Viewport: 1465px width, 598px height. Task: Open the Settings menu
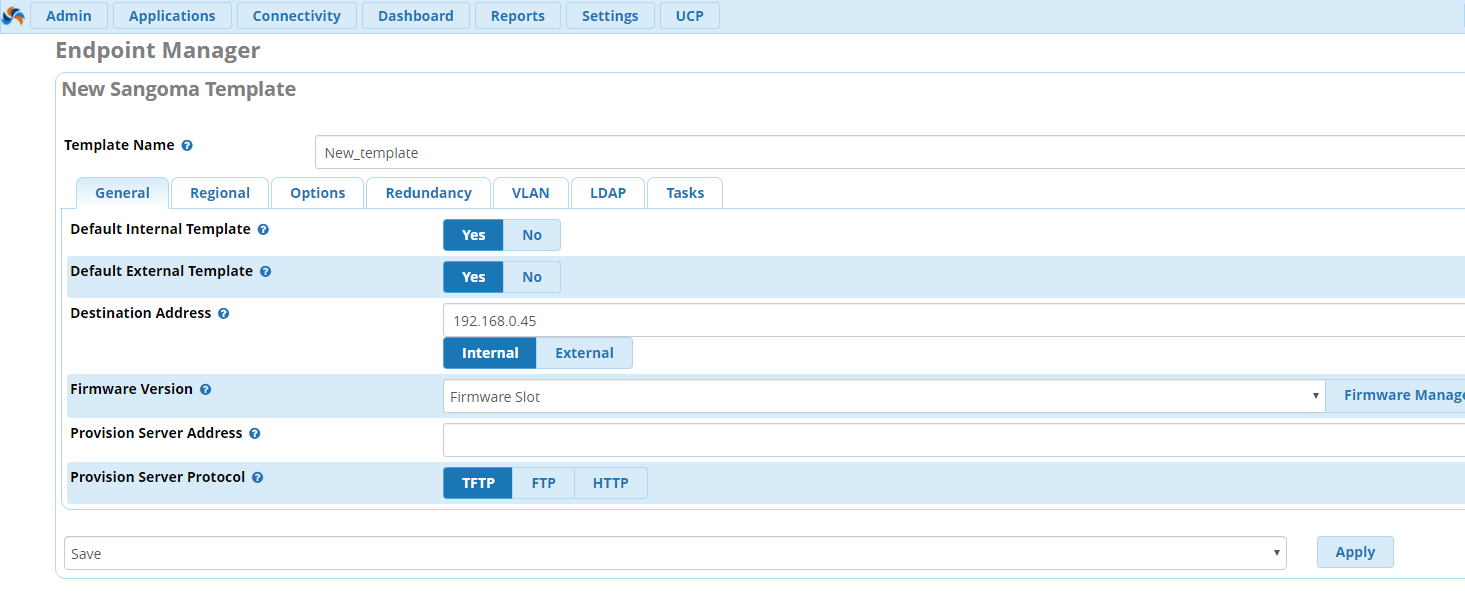(610, 16)
